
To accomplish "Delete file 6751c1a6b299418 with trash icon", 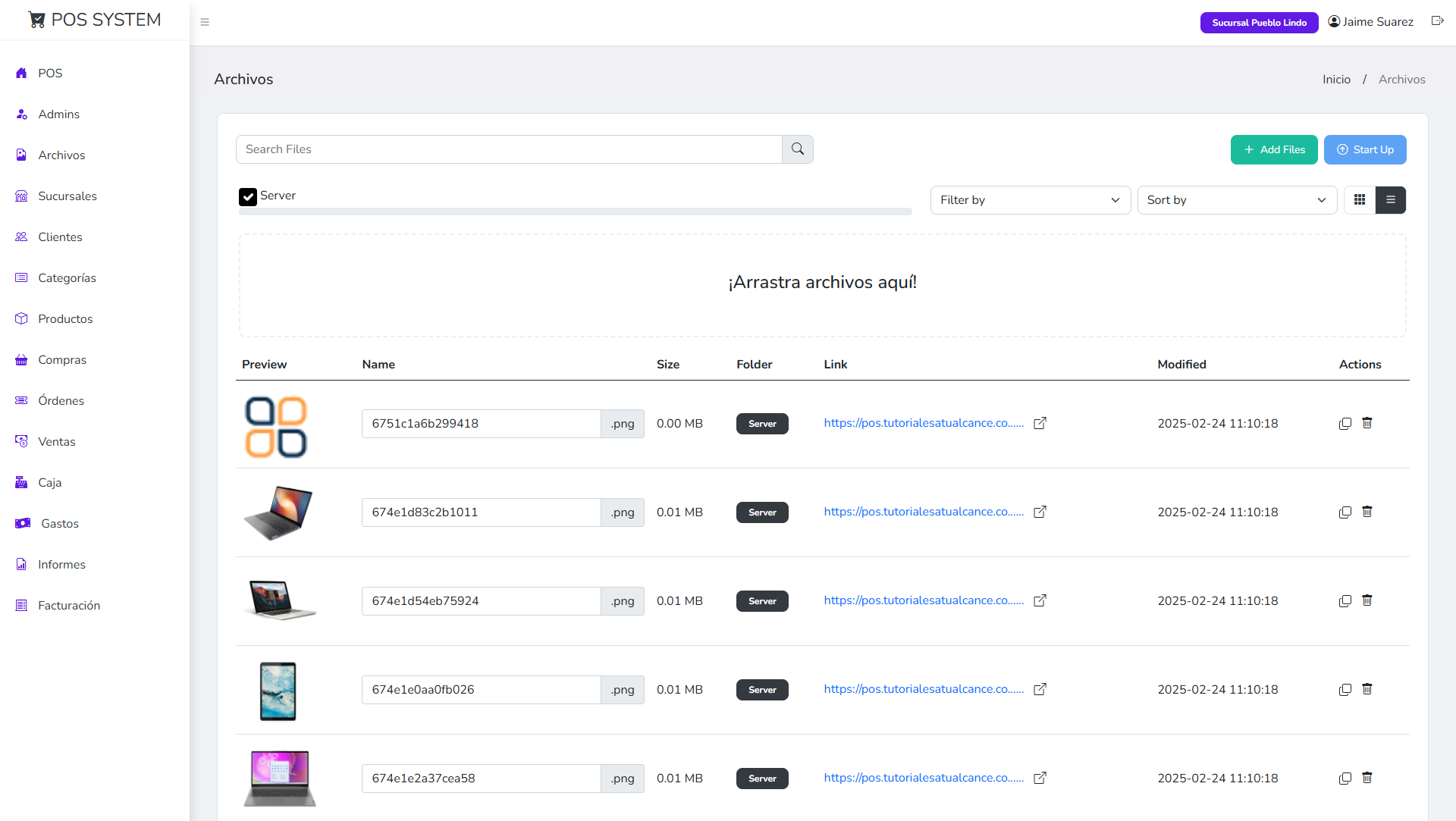I will pyautogui.click(x=1367, y=423).
